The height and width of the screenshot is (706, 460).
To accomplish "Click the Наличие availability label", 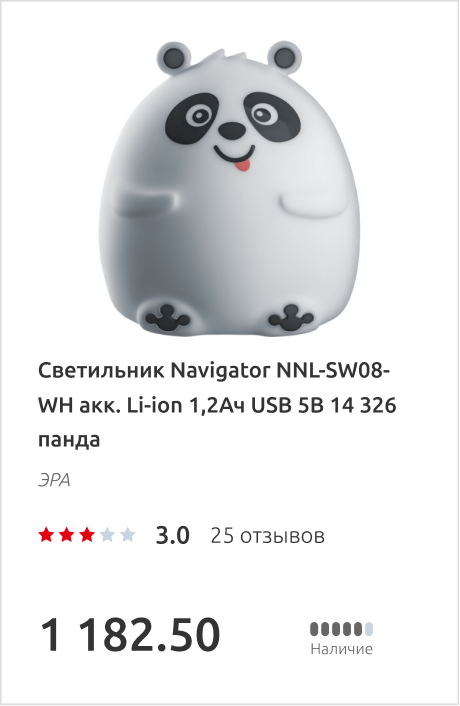I will (x=342, y=649).
